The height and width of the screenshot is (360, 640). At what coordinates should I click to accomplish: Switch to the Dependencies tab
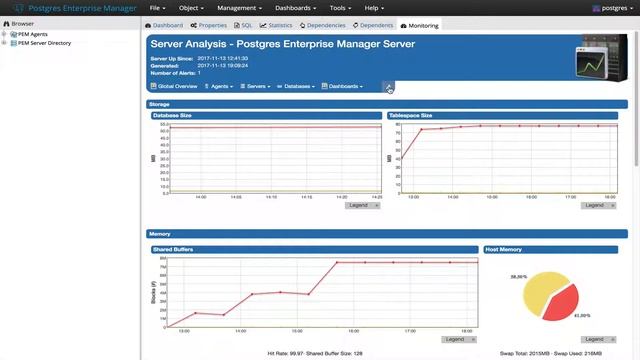click(322, 25)
